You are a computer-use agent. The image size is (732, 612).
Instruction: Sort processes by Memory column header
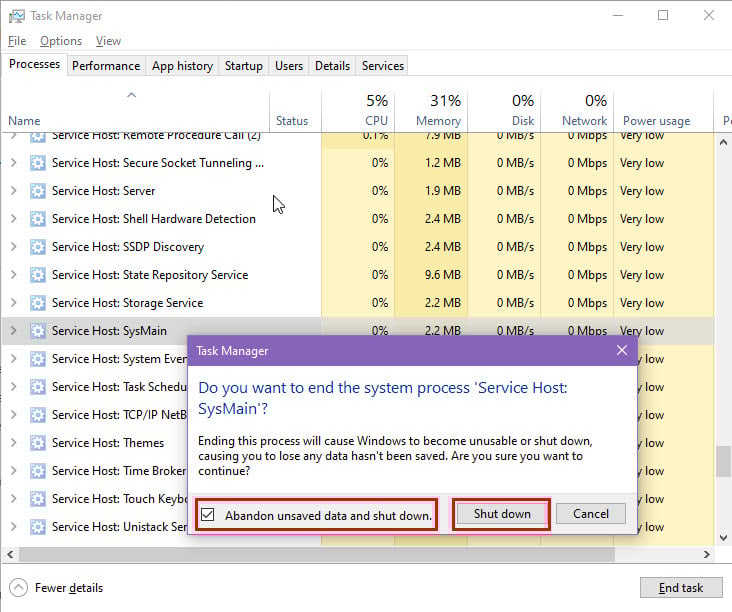click(438, 110)
